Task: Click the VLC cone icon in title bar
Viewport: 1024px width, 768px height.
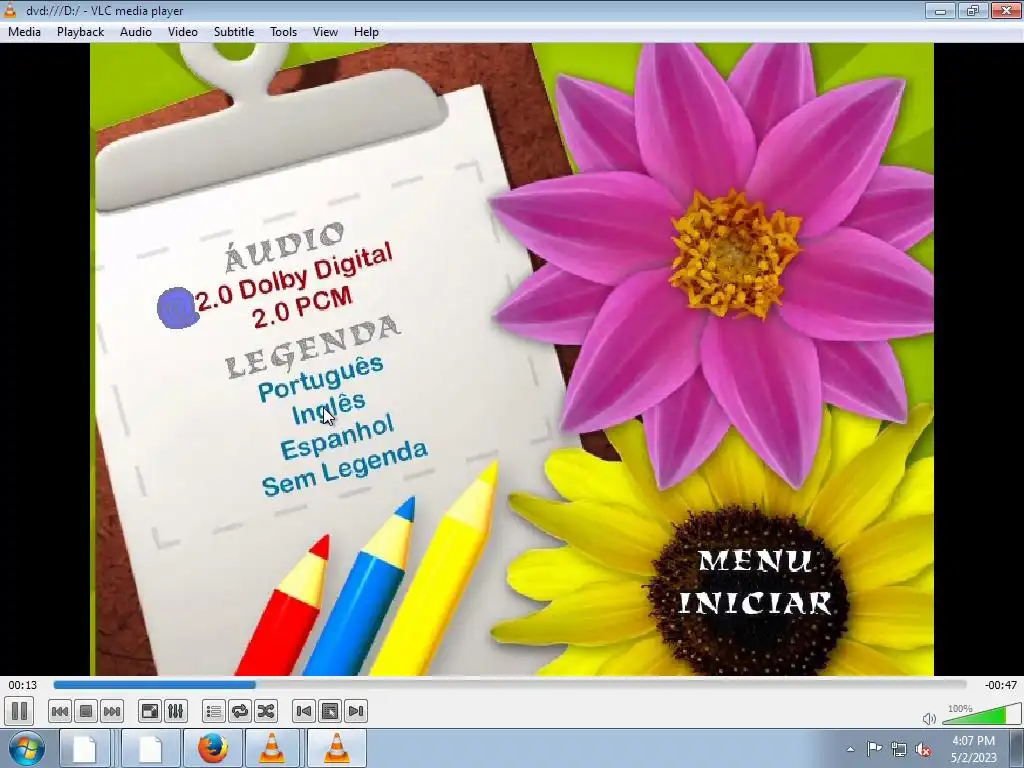Action: click(x=10, y=10)
